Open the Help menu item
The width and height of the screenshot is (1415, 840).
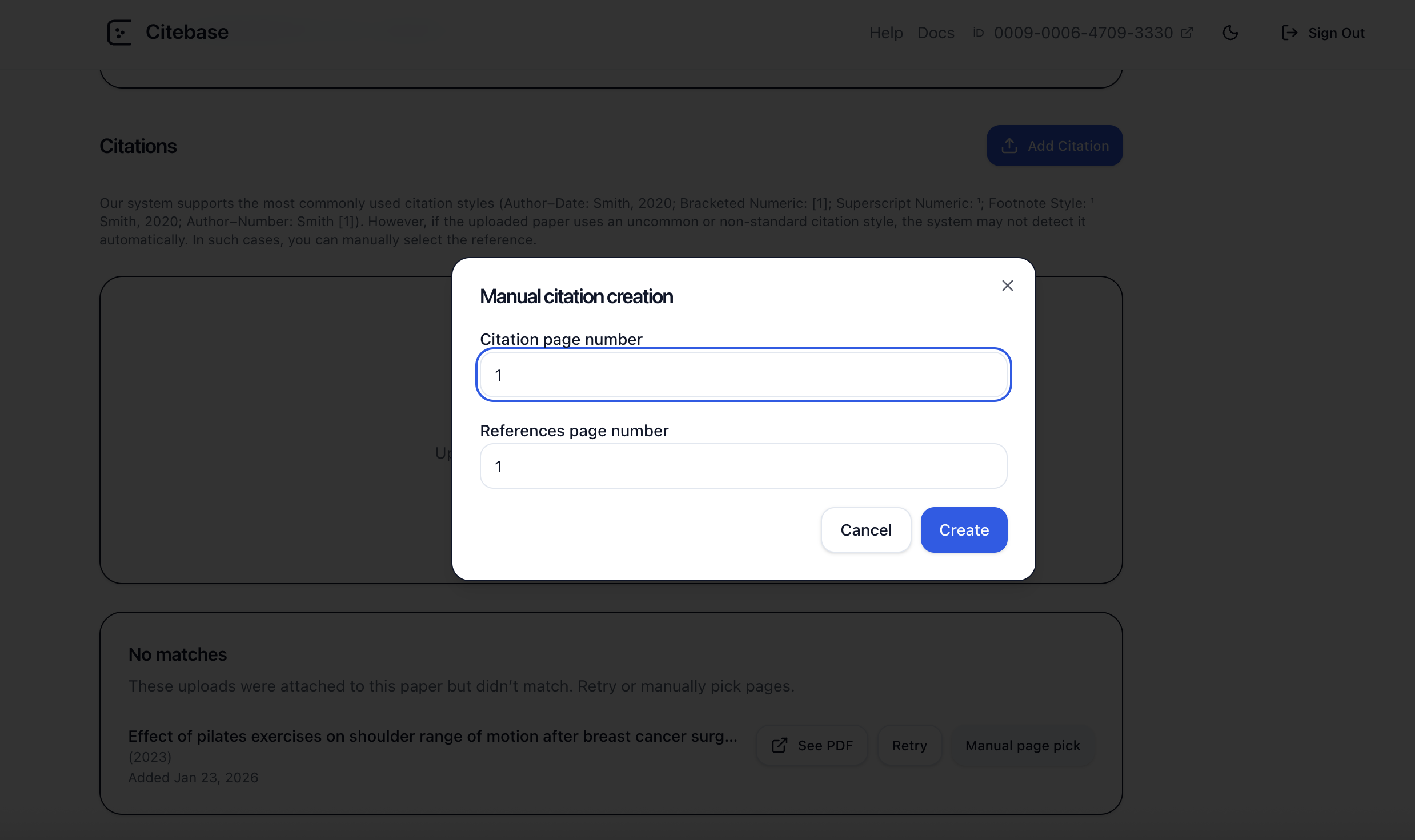886,33
